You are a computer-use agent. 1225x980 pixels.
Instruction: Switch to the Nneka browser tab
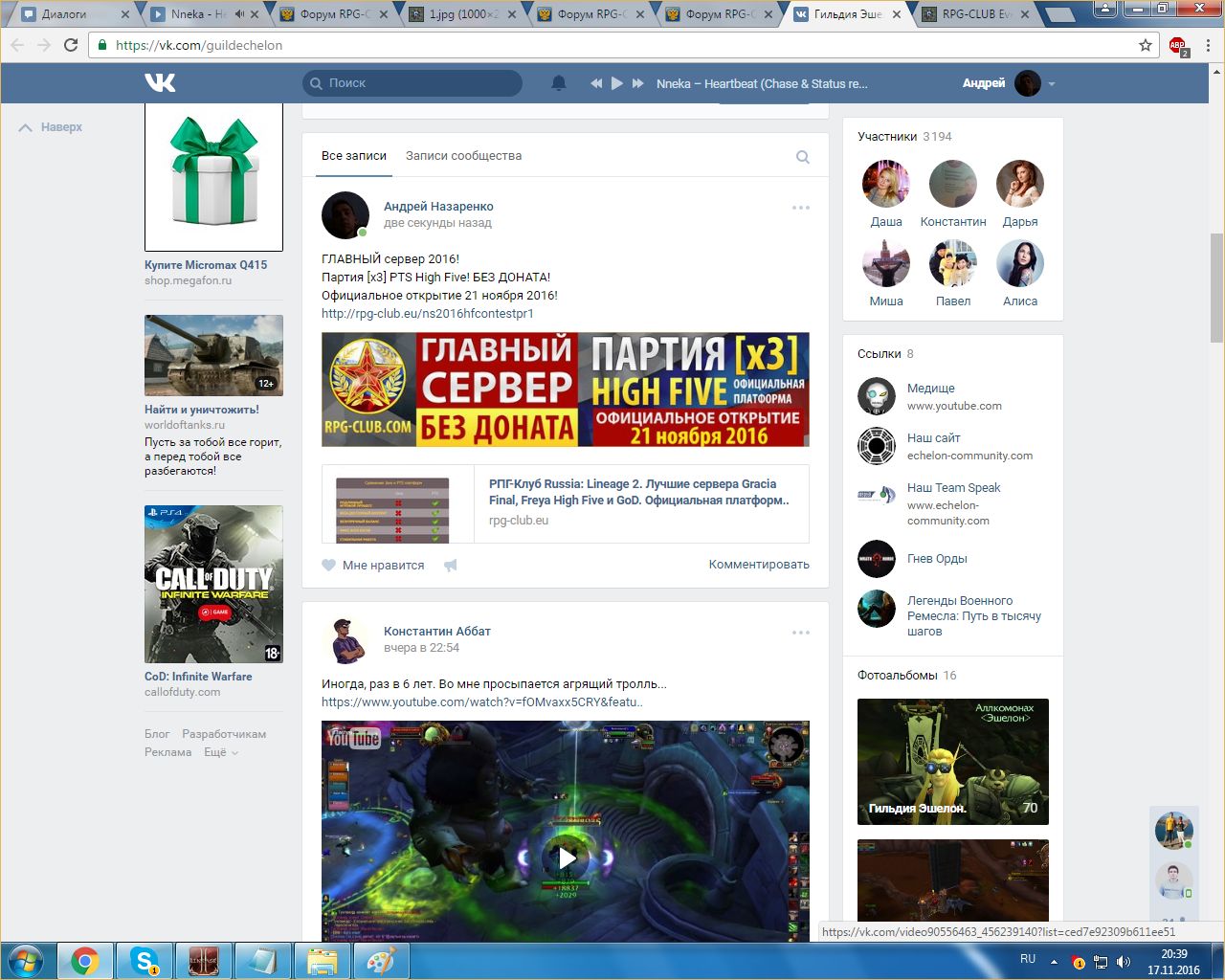click(x=204, y=14)
